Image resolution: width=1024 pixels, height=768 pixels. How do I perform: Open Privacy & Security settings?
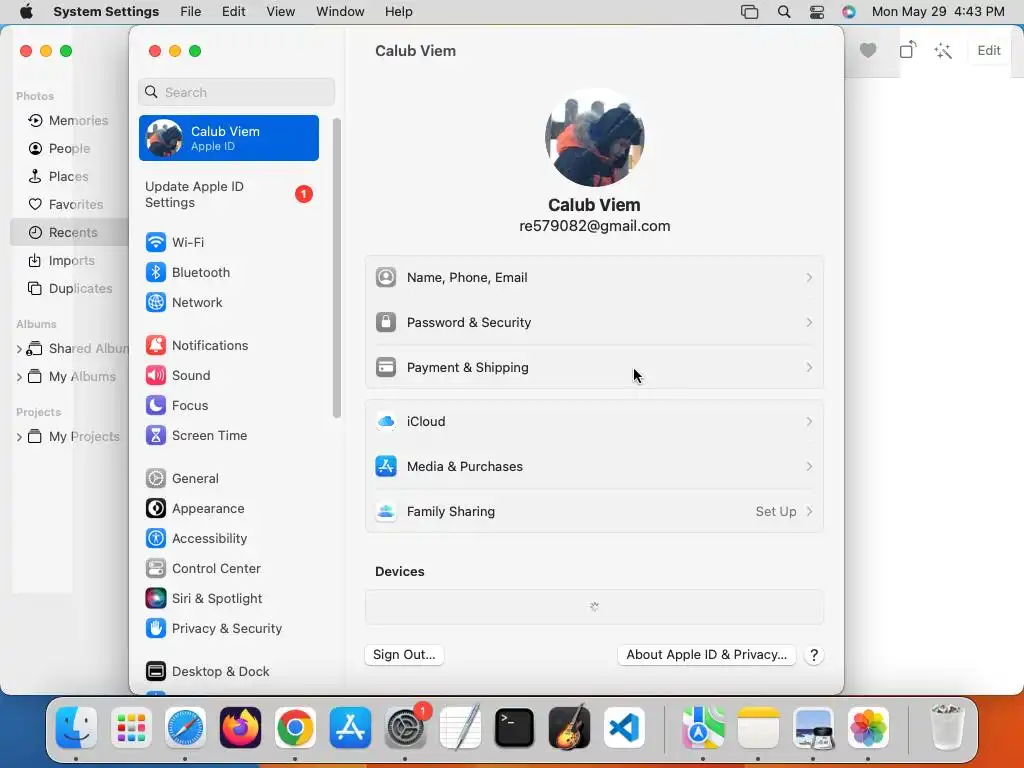pyautogui.click(x=214, y=629)
